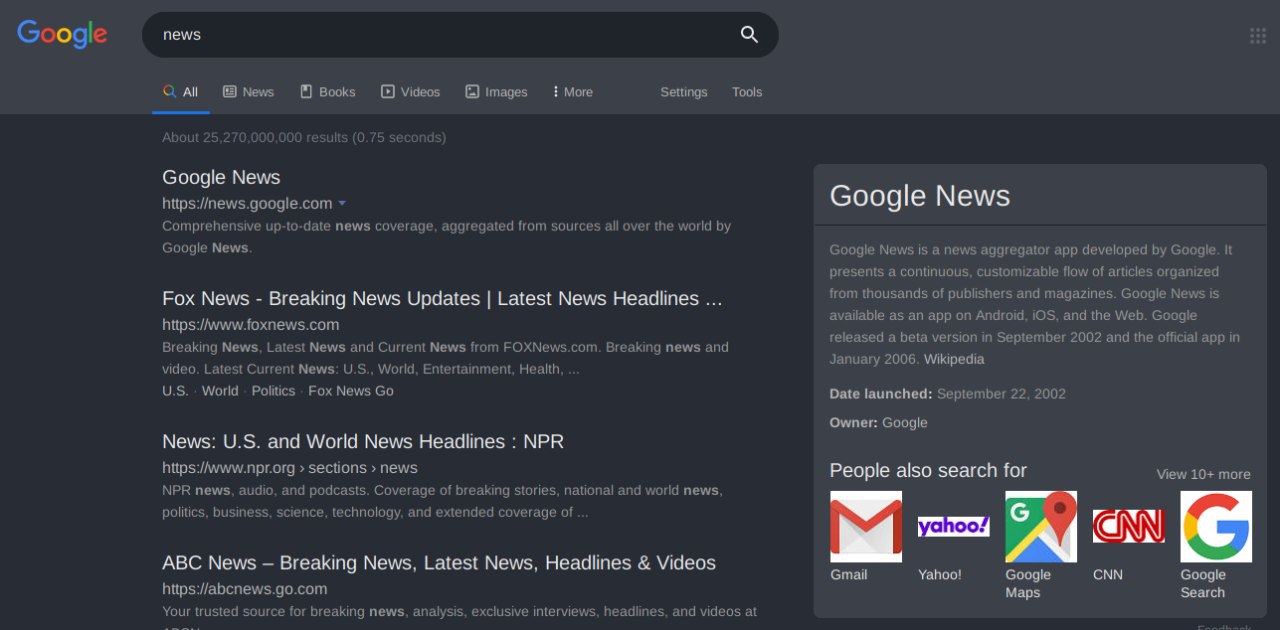This screenshot has width=1280, height=630.
Task: Click View 10+ more link
Action: coord(1203,474)
